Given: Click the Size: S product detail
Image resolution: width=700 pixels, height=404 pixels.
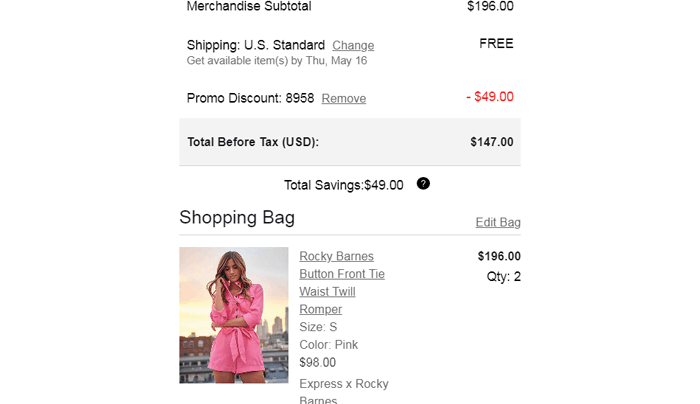Looking at the screenshot, I should [x=318, y=327].
